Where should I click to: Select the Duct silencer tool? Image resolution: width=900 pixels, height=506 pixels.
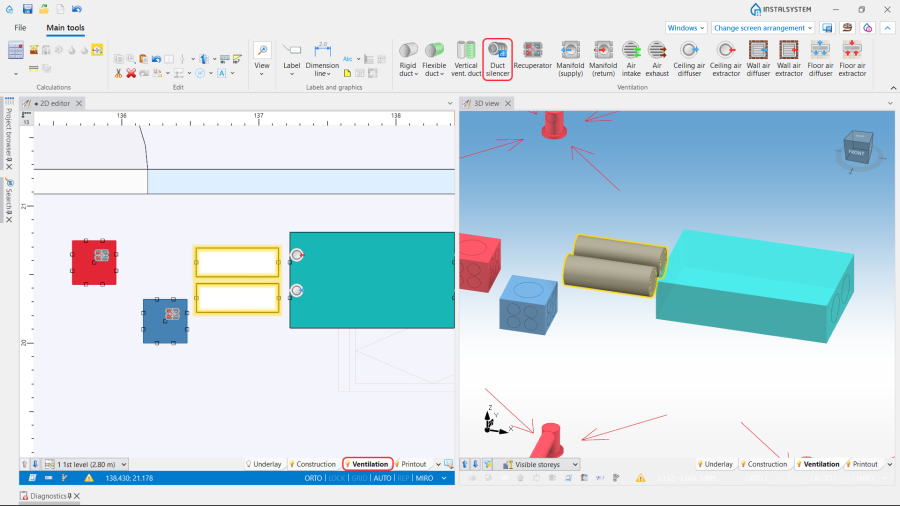point(498,57)
